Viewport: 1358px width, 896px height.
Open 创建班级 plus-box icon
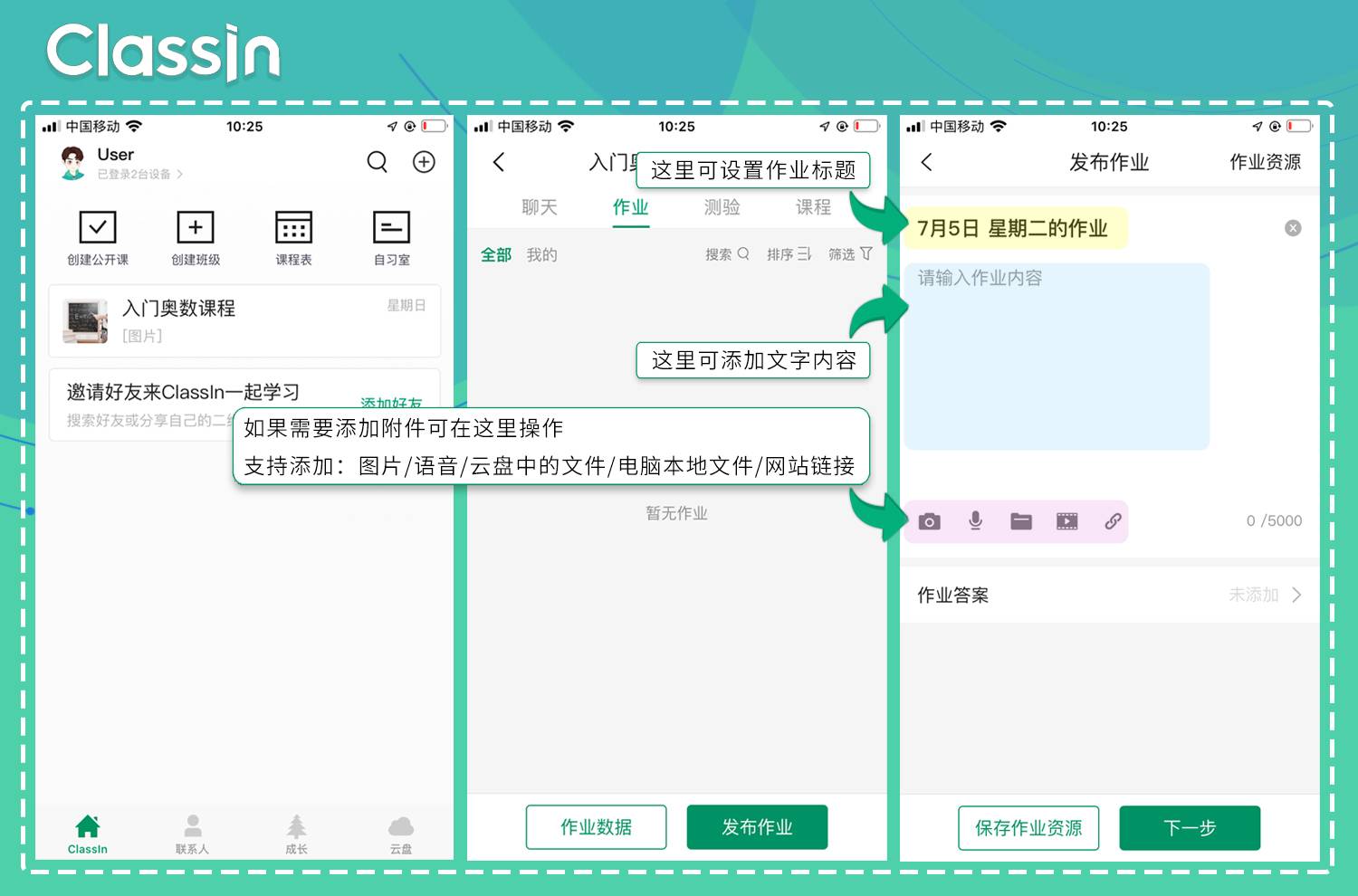coord(196,227)
